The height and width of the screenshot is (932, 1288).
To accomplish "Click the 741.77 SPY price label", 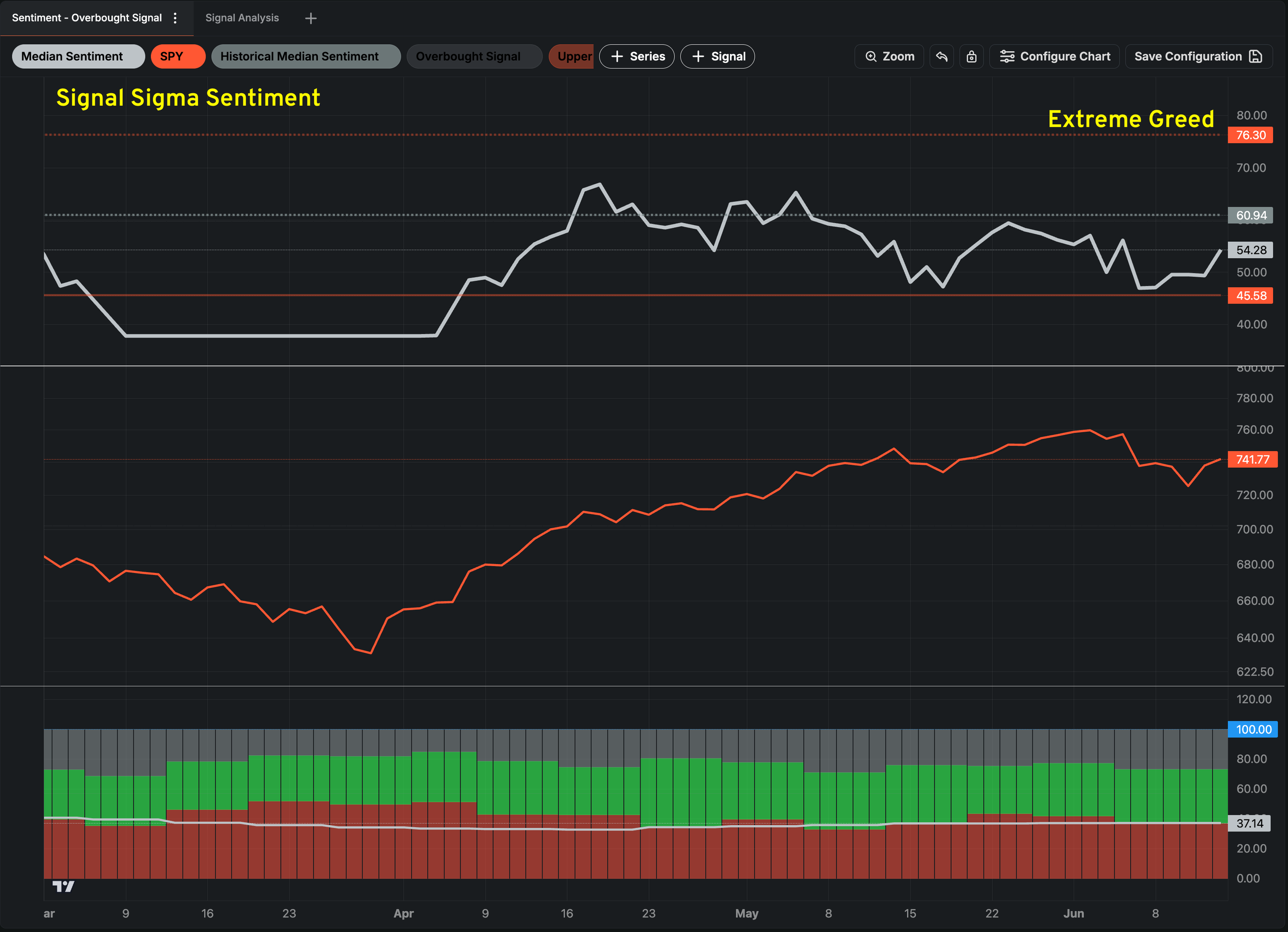I will pos(1253,459).
